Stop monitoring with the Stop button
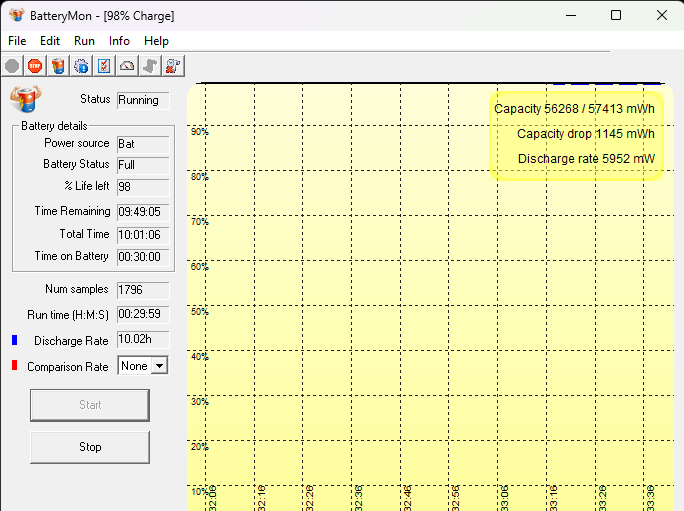 90,447
